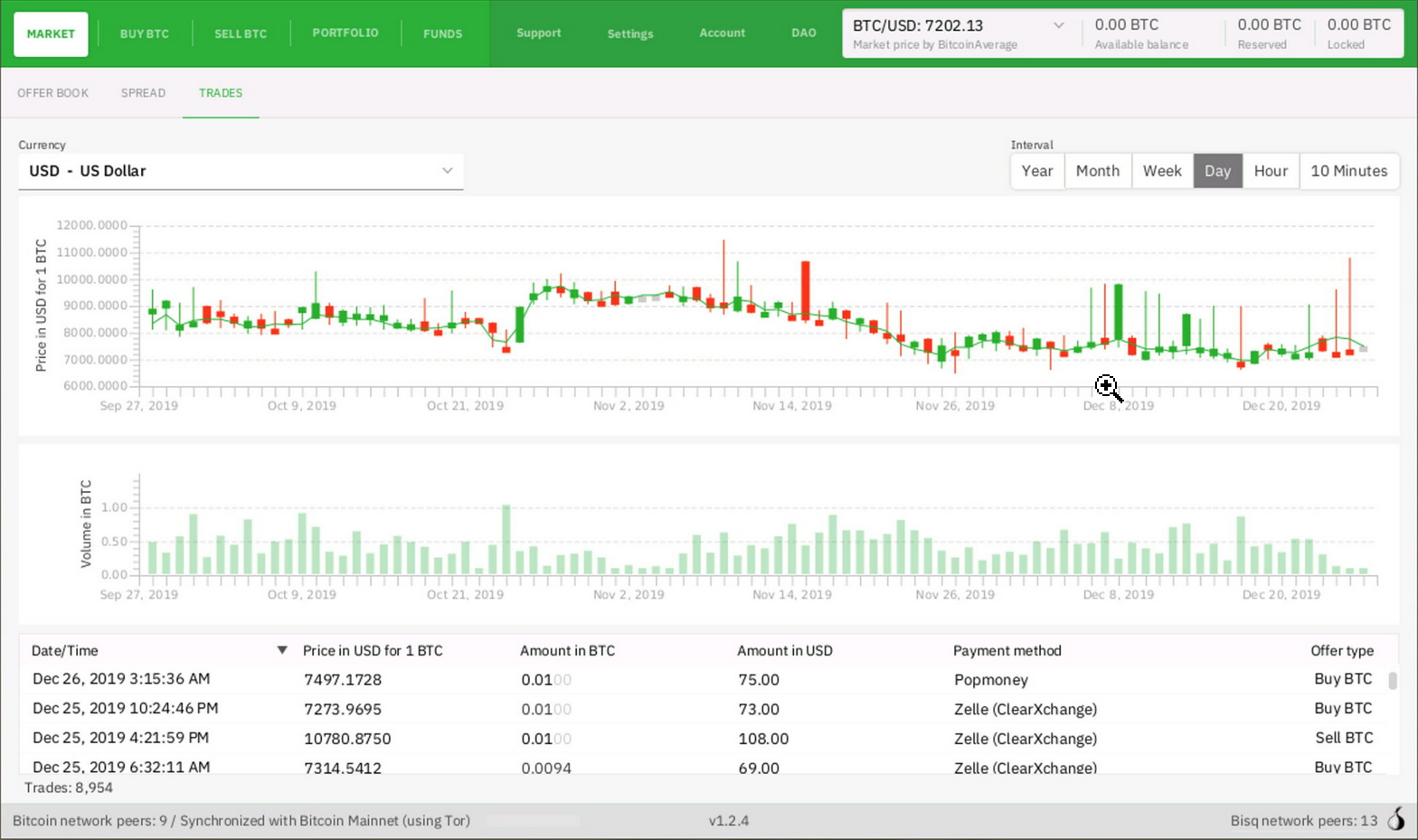
Task: Sort by Amount in BTC column header
Action: point(567,650)
